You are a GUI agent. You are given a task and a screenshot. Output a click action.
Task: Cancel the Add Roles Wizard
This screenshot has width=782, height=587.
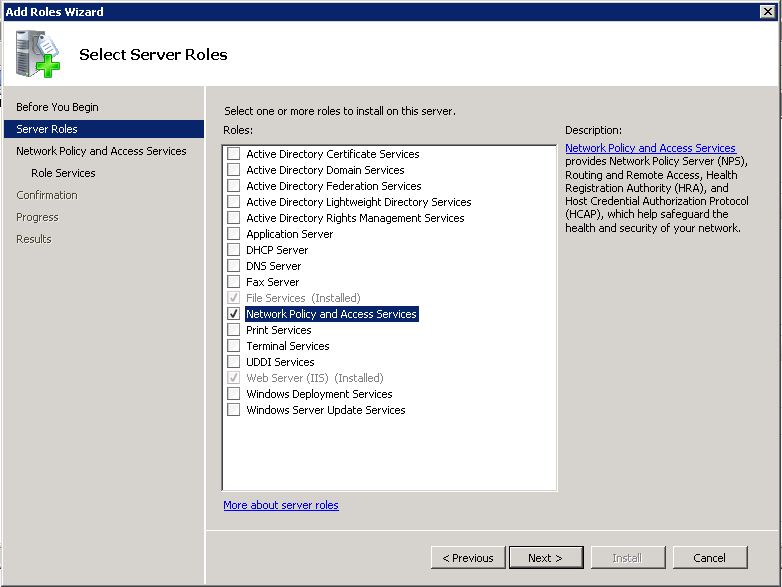710,558
